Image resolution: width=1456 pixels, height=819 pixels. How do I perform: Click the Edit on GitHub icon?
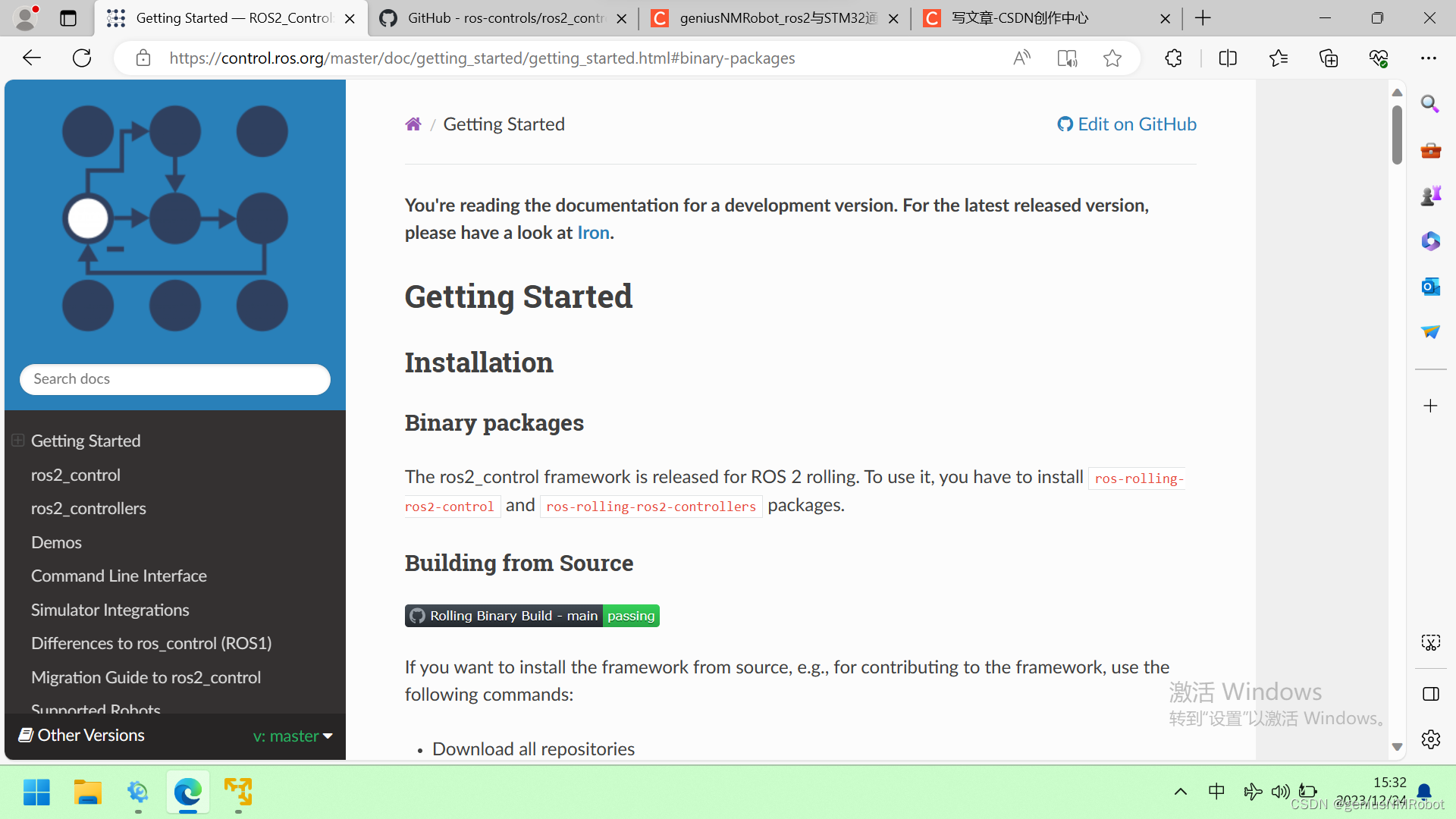(1064, 123)
